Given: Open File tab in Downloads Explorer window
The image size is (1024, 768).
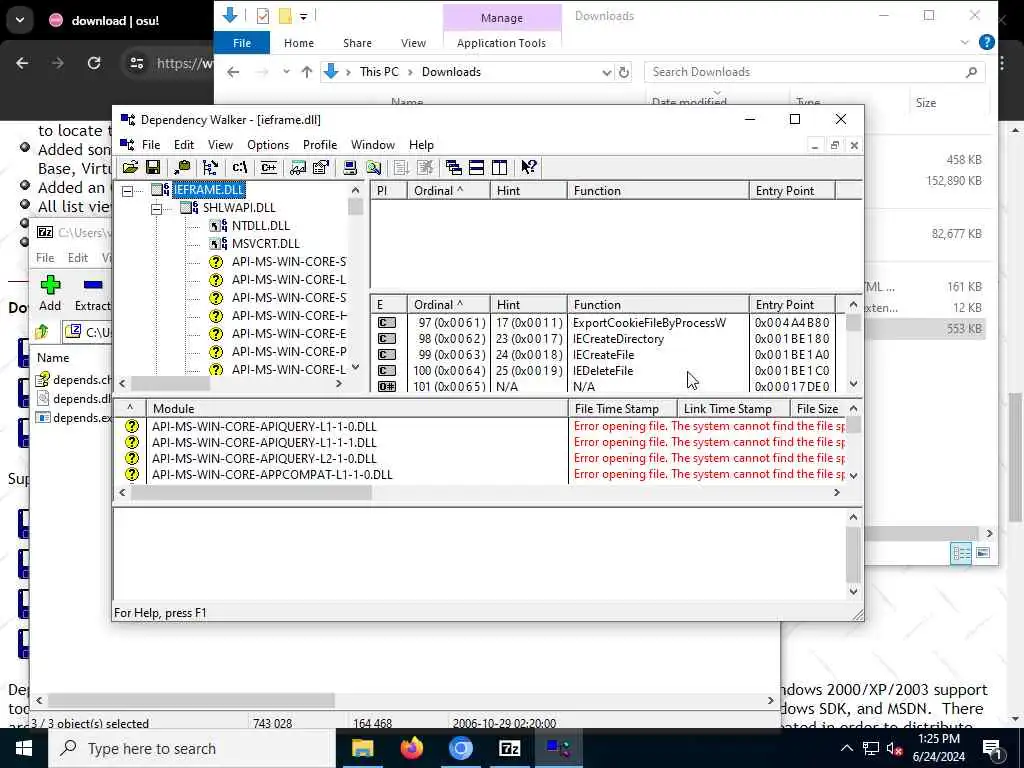Looking at the screenshot, I should pyautogui.click(x=242, y=43).
